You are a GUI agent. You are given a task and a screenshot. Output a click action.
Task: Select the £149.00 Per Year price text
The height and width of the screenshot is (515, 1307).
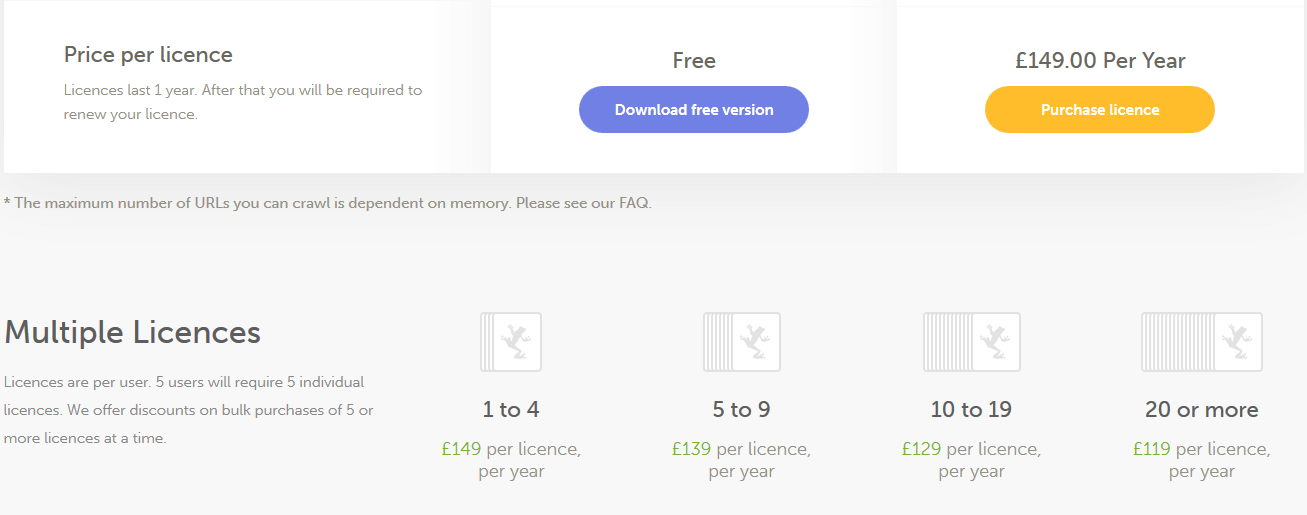click(1100, 61)
